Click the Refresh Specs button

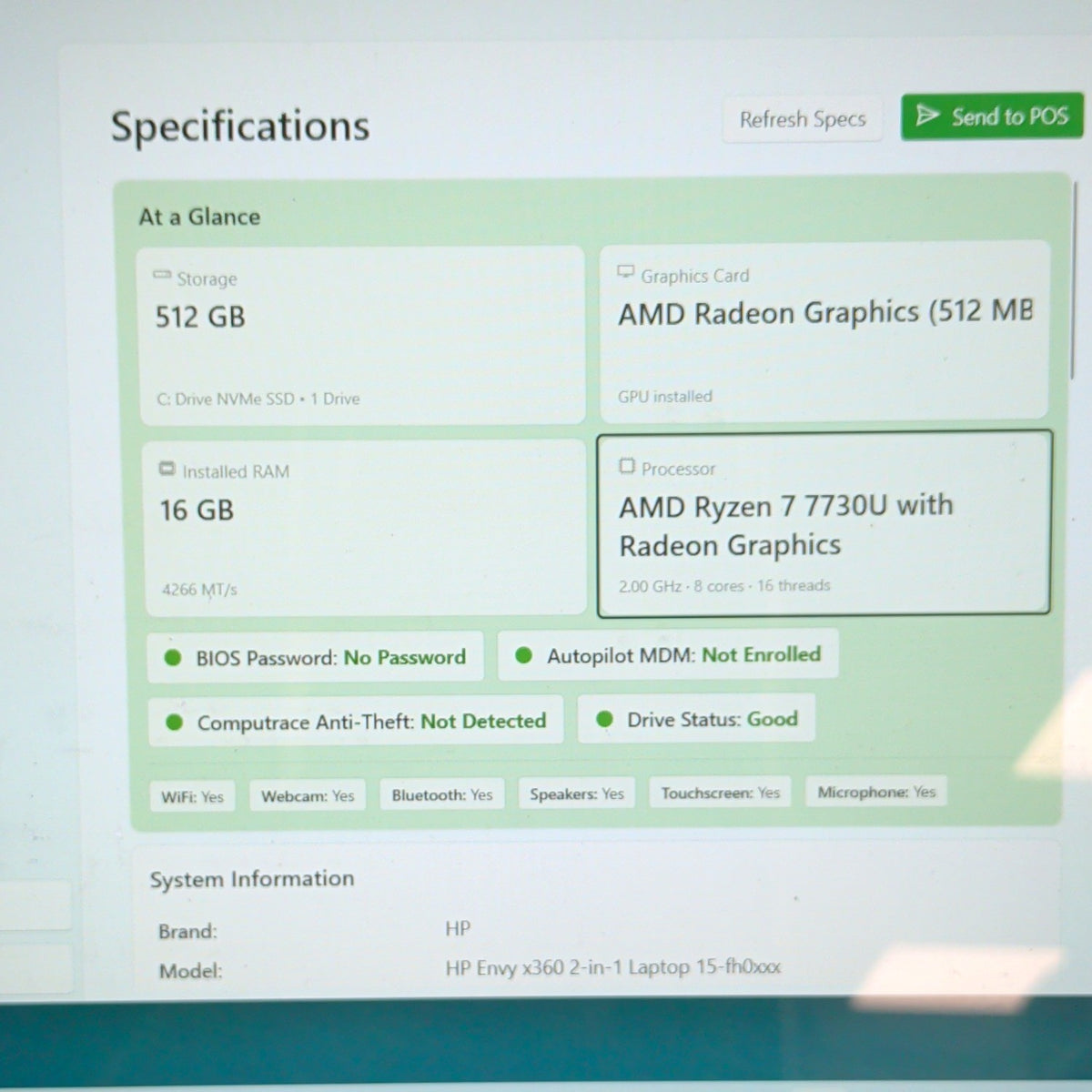point(803,119)
